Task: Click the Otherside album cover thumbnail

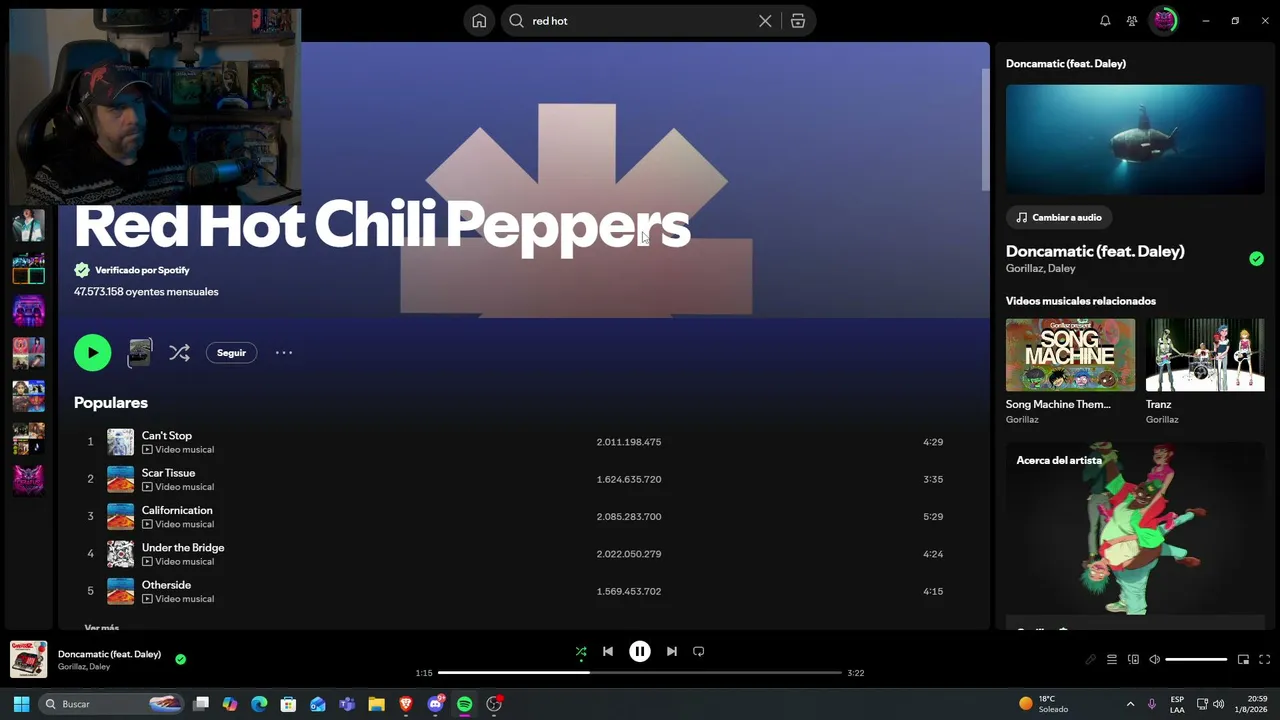Action: click(x=120, y=591)
